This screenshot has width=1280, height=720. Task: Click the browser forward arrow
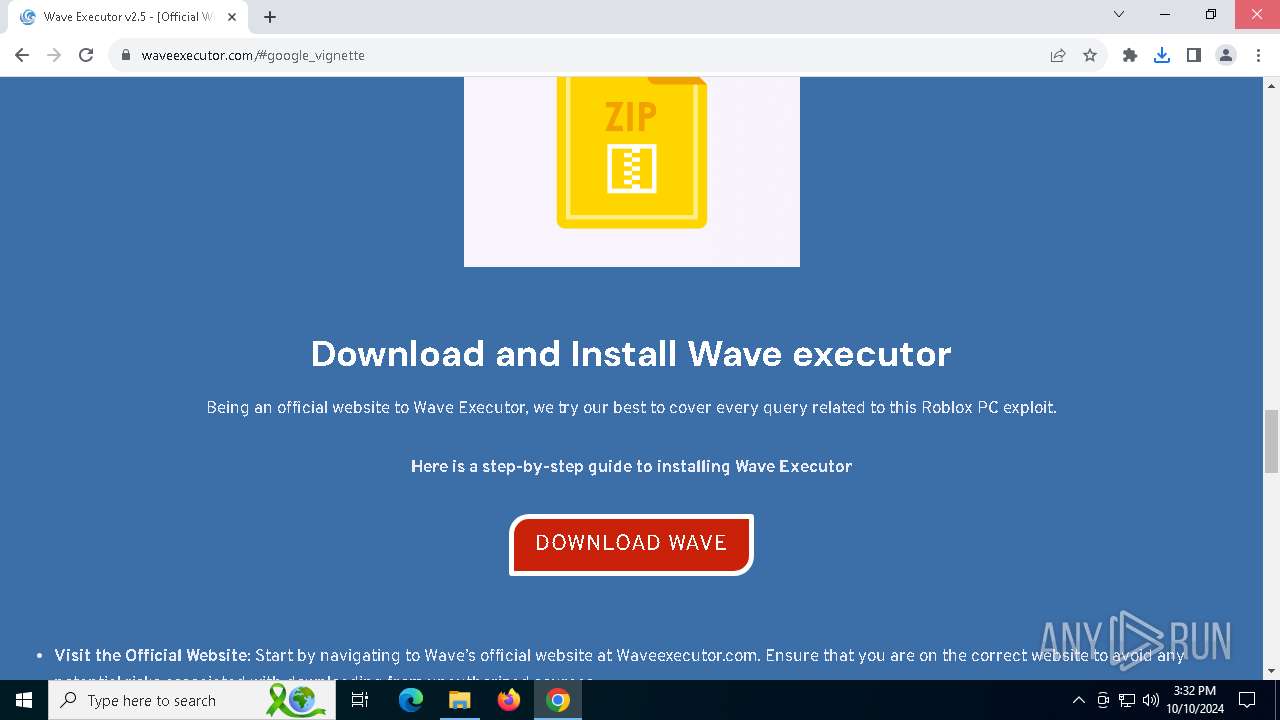tap(54, 55)
